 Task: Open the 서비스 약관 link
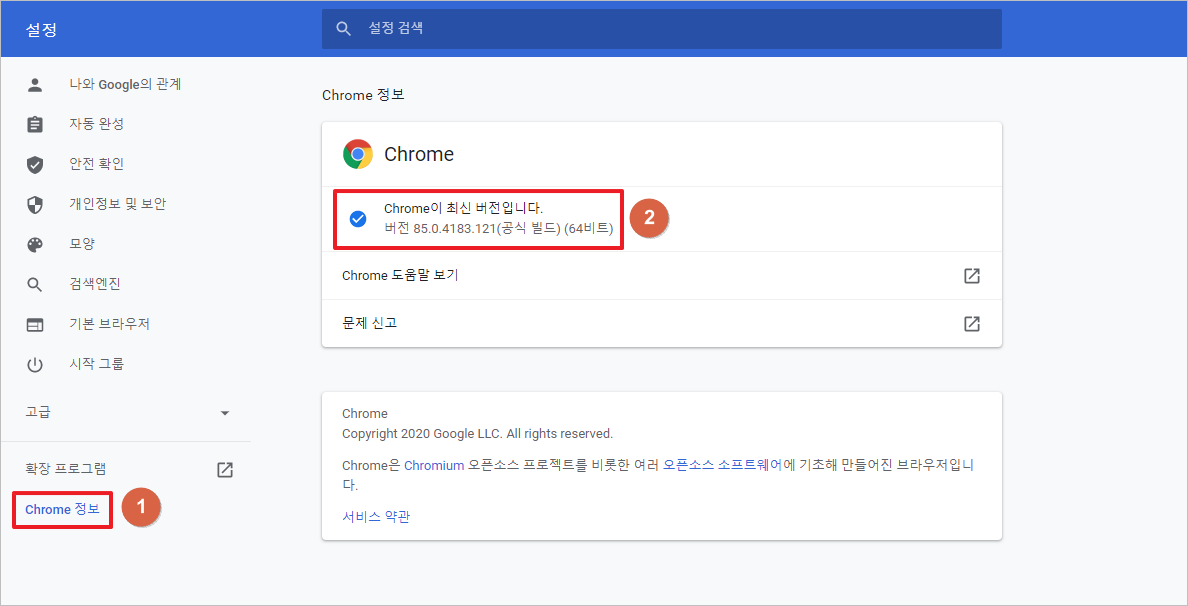click(x=376, y=517)
